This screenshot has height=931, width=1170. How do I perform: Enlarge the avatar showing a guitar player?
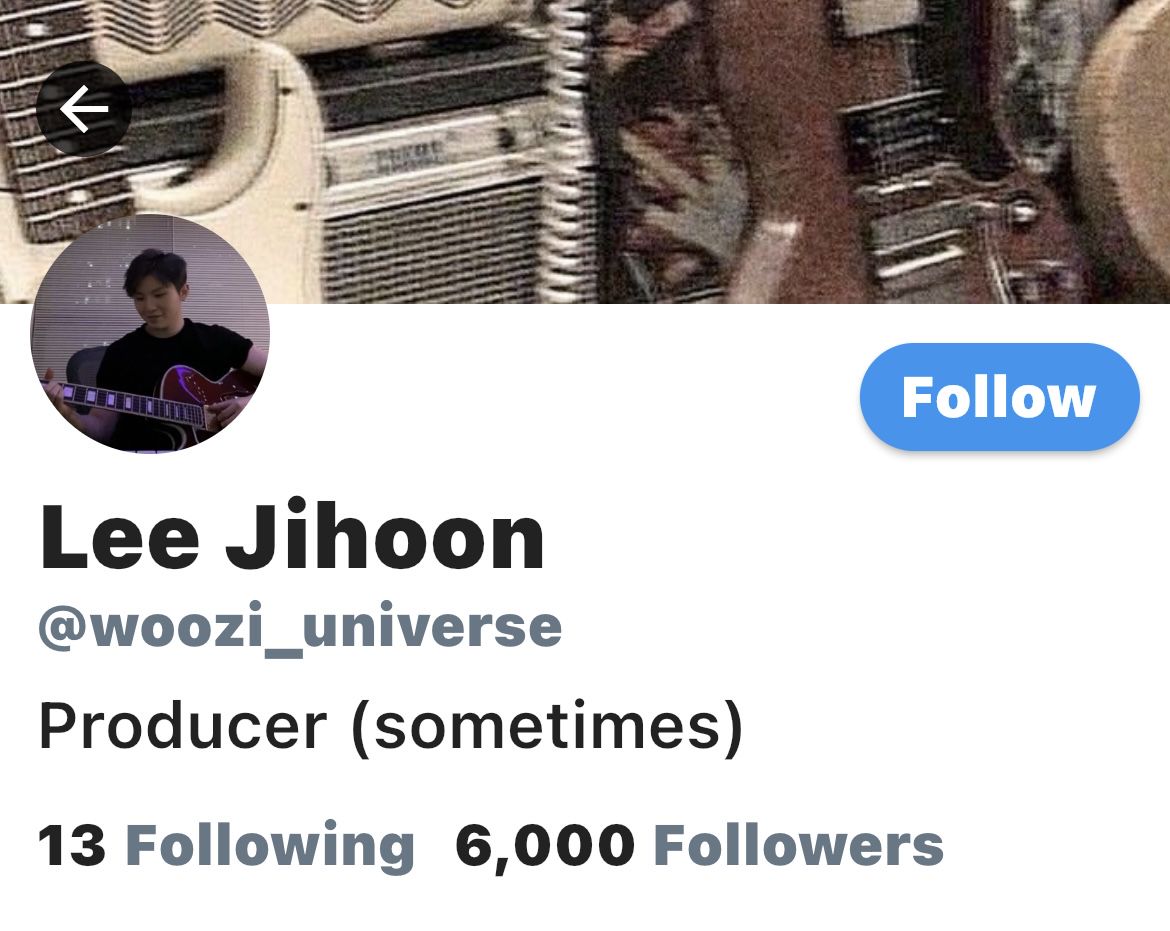pyautogui.click(x=150, y=333)
